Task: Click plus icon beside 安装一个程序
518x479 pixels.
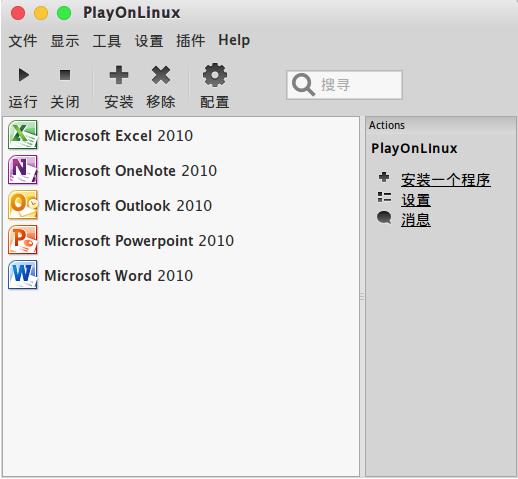Action: click(x=384, y=177)
